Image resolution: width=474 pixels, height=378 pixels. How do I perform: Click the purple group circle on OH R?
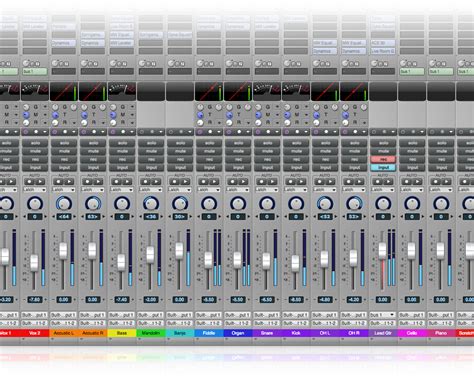(x=345, y=132)
